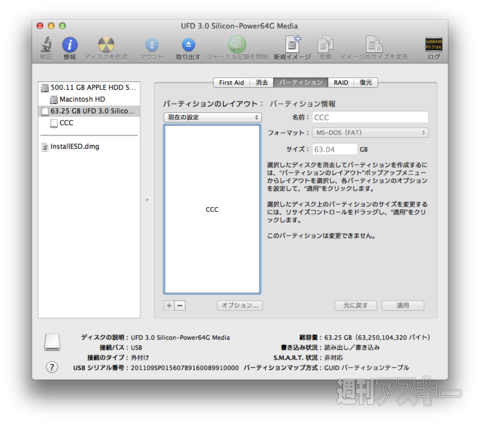Click the USB serial number text
Viewport: 480px width, 424px height.
(185, 368)
